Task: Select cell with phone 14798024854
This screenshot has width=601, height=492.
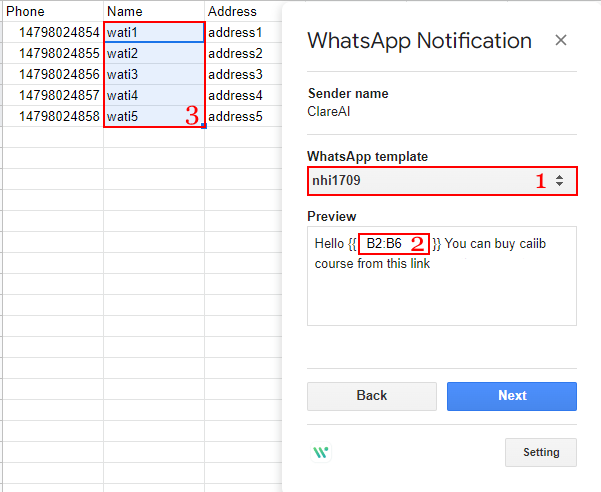Action: 53,32
